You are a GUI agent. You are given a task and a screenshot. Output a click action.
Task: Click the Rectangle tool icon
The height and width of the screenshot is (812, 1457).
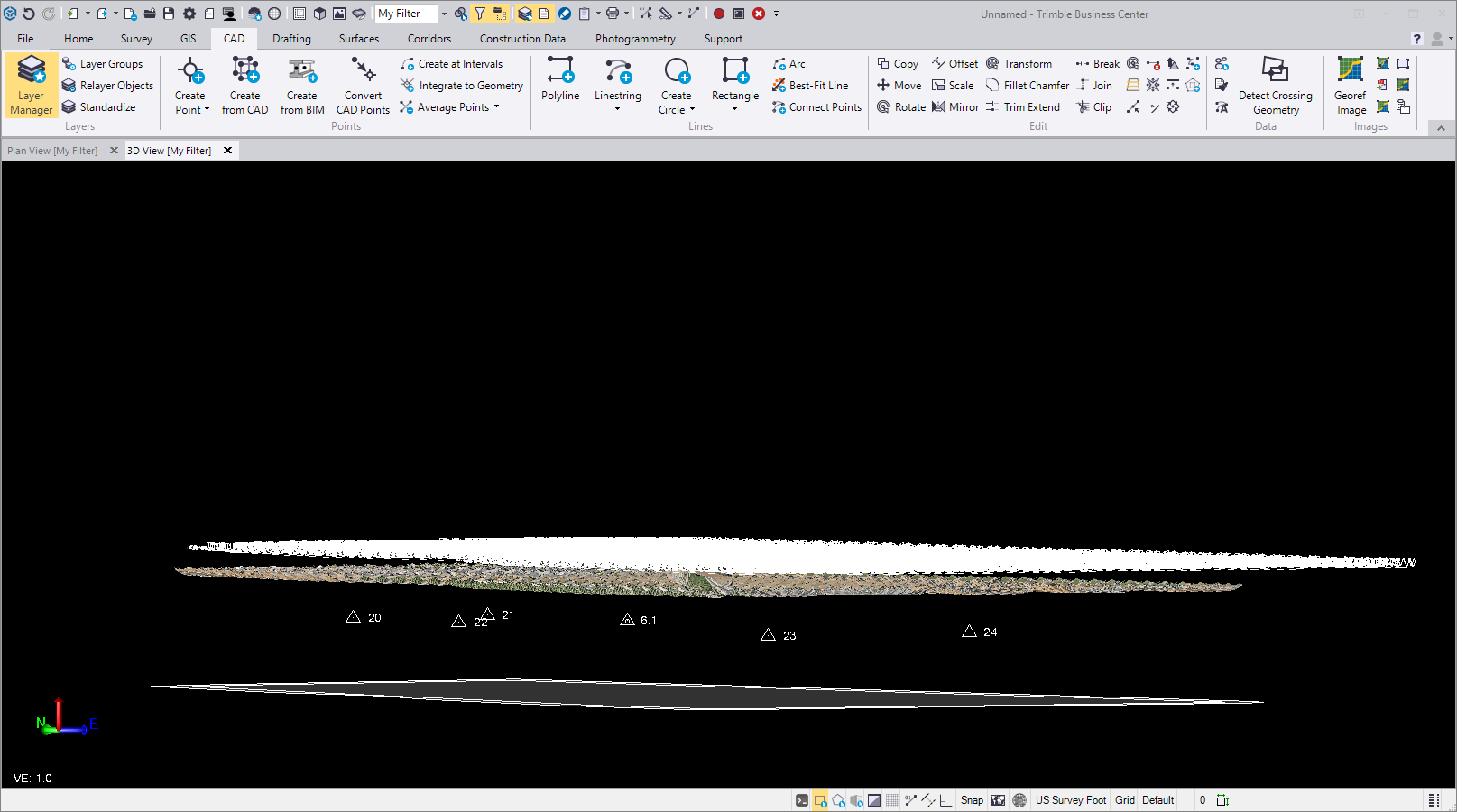tap(735, 71)
